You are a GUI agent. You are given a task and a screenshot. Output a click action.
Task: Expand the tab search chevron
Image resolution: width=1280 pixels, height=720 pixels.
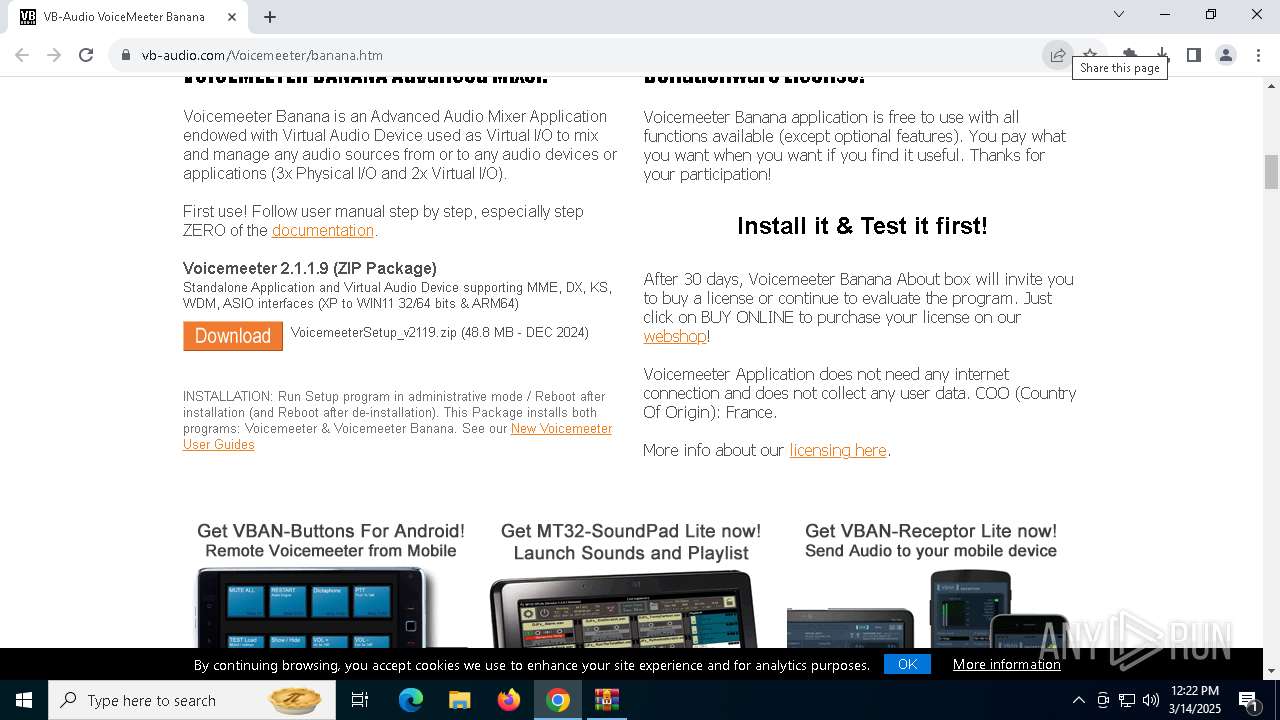1119,14
